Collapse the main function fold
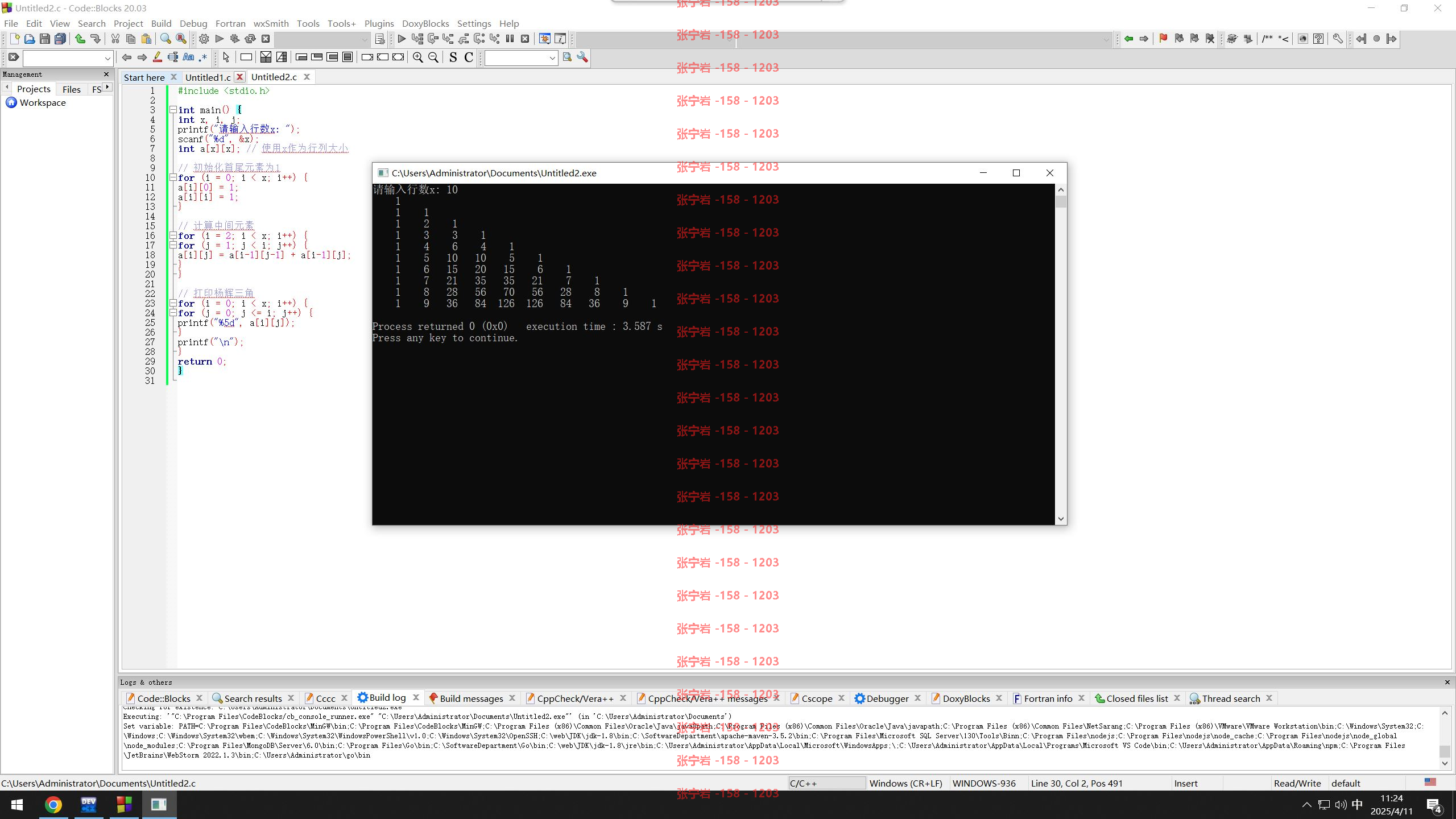1456x819 pixels. tap(173, 110)
